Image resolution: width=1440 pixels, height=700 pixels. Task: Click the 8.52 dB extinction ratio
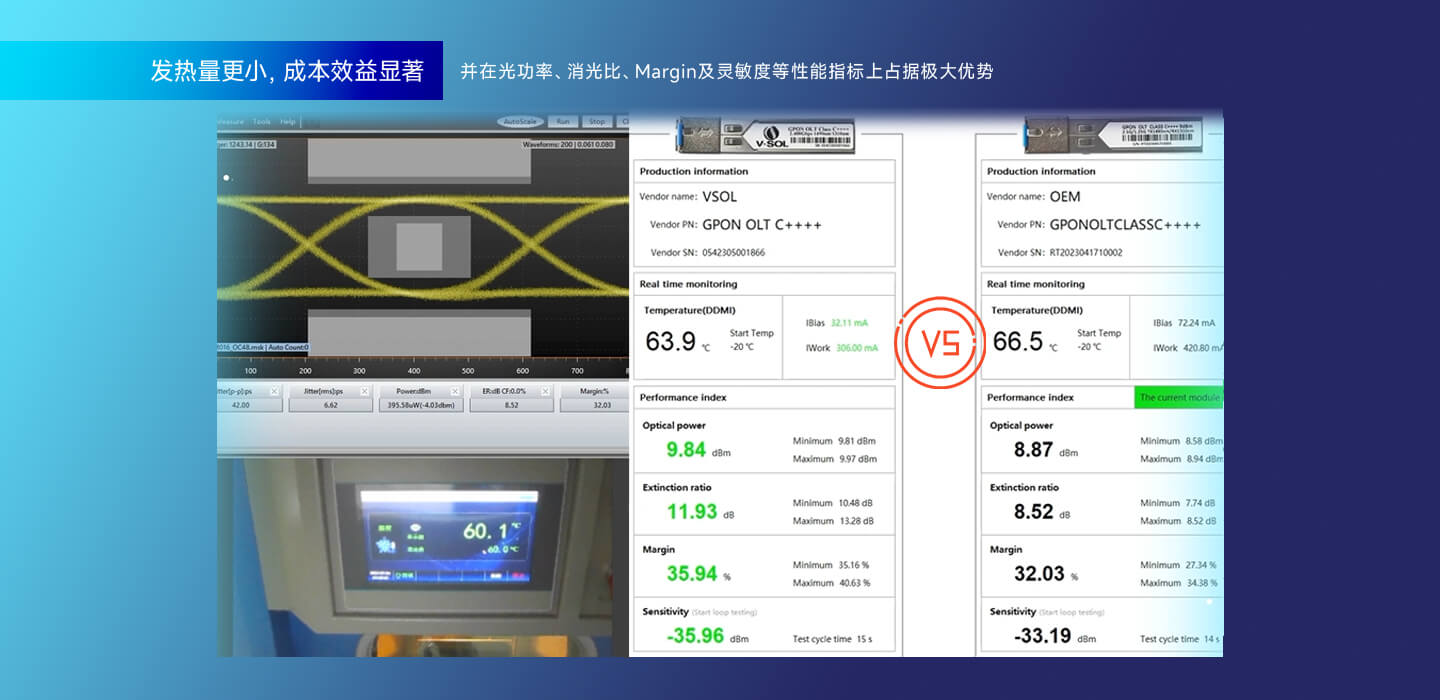(1033, 512)
